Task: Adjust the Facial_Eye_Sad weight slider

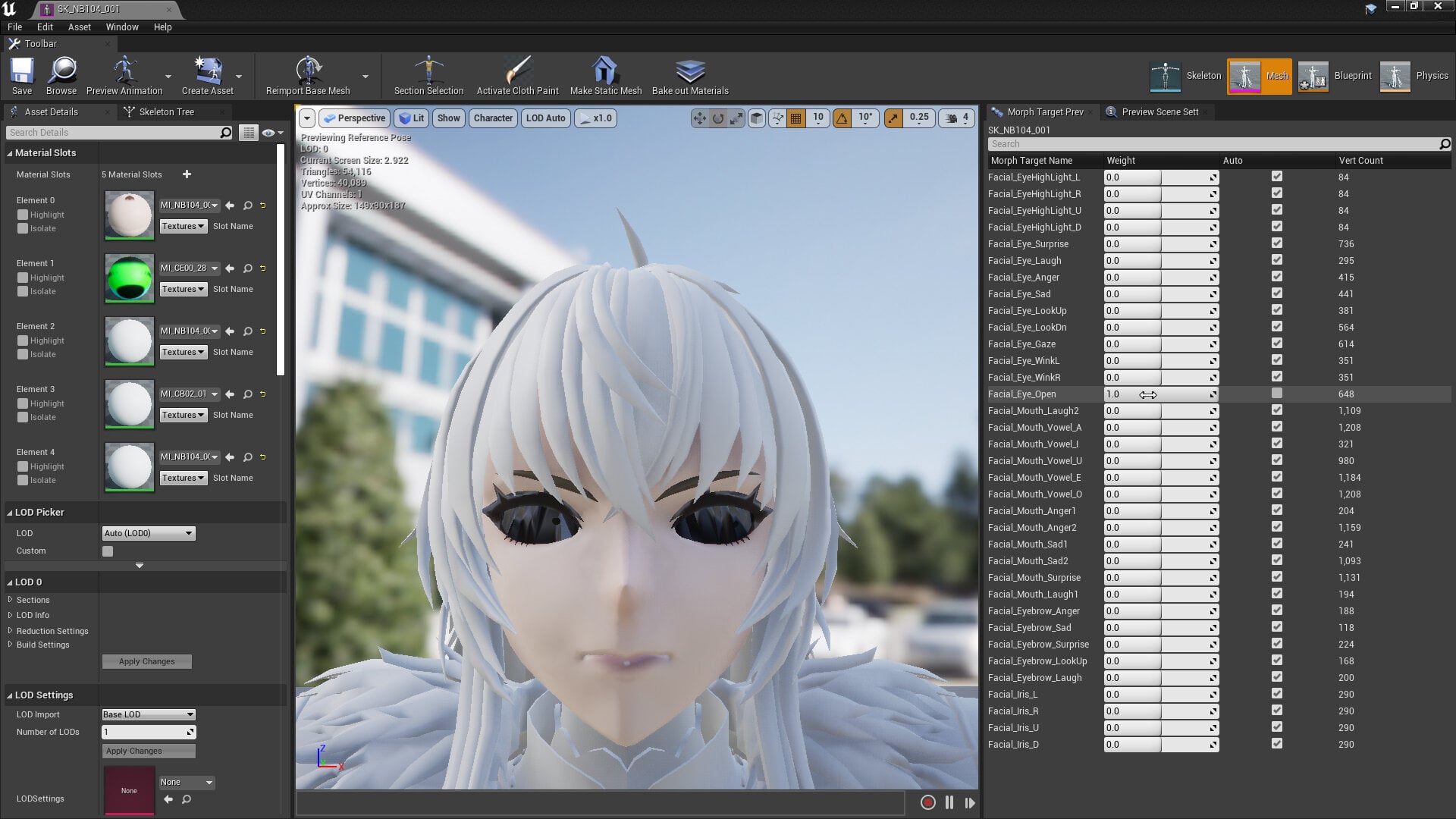Action: point(1161,294)
